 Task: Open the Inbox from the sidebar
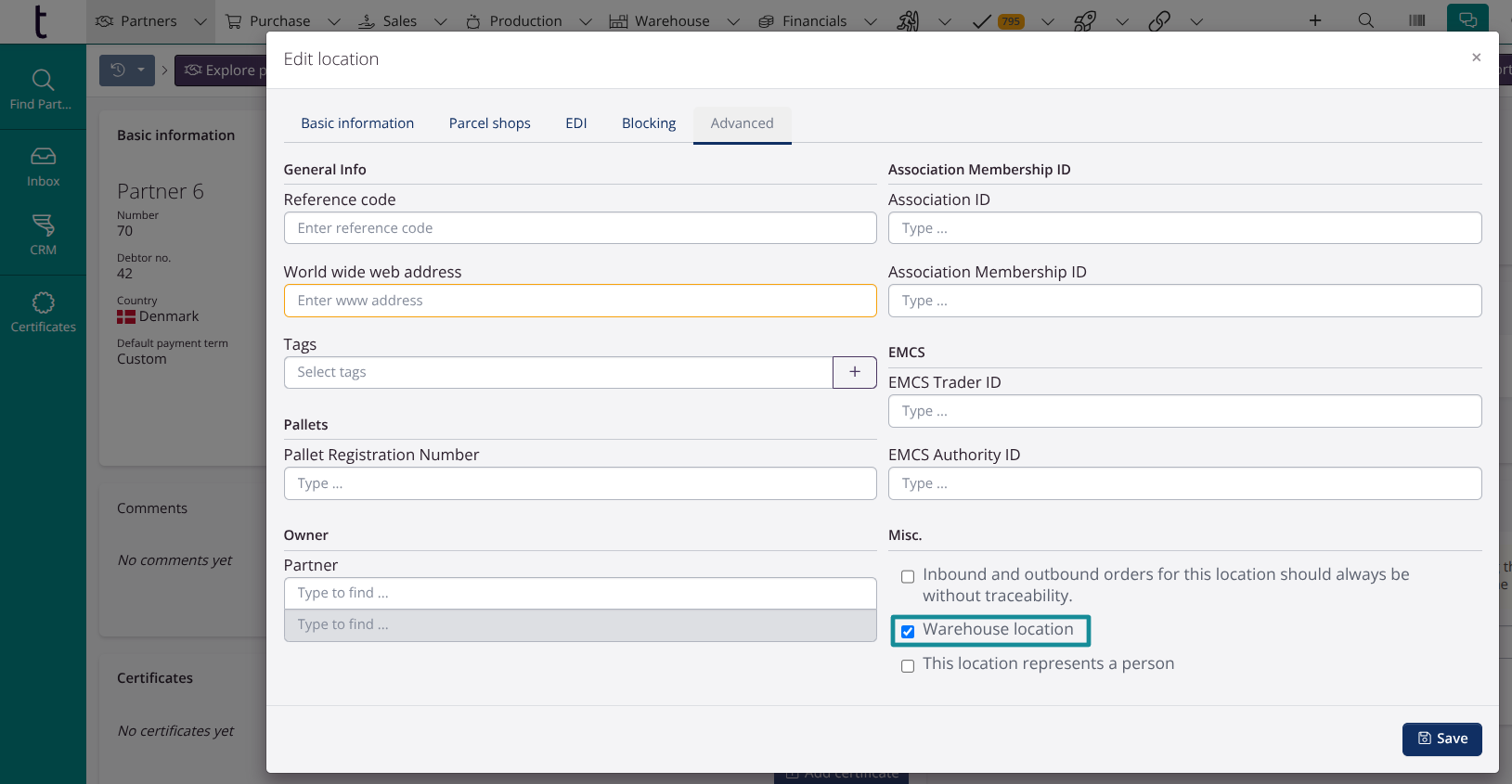click(x=43, y=167)
